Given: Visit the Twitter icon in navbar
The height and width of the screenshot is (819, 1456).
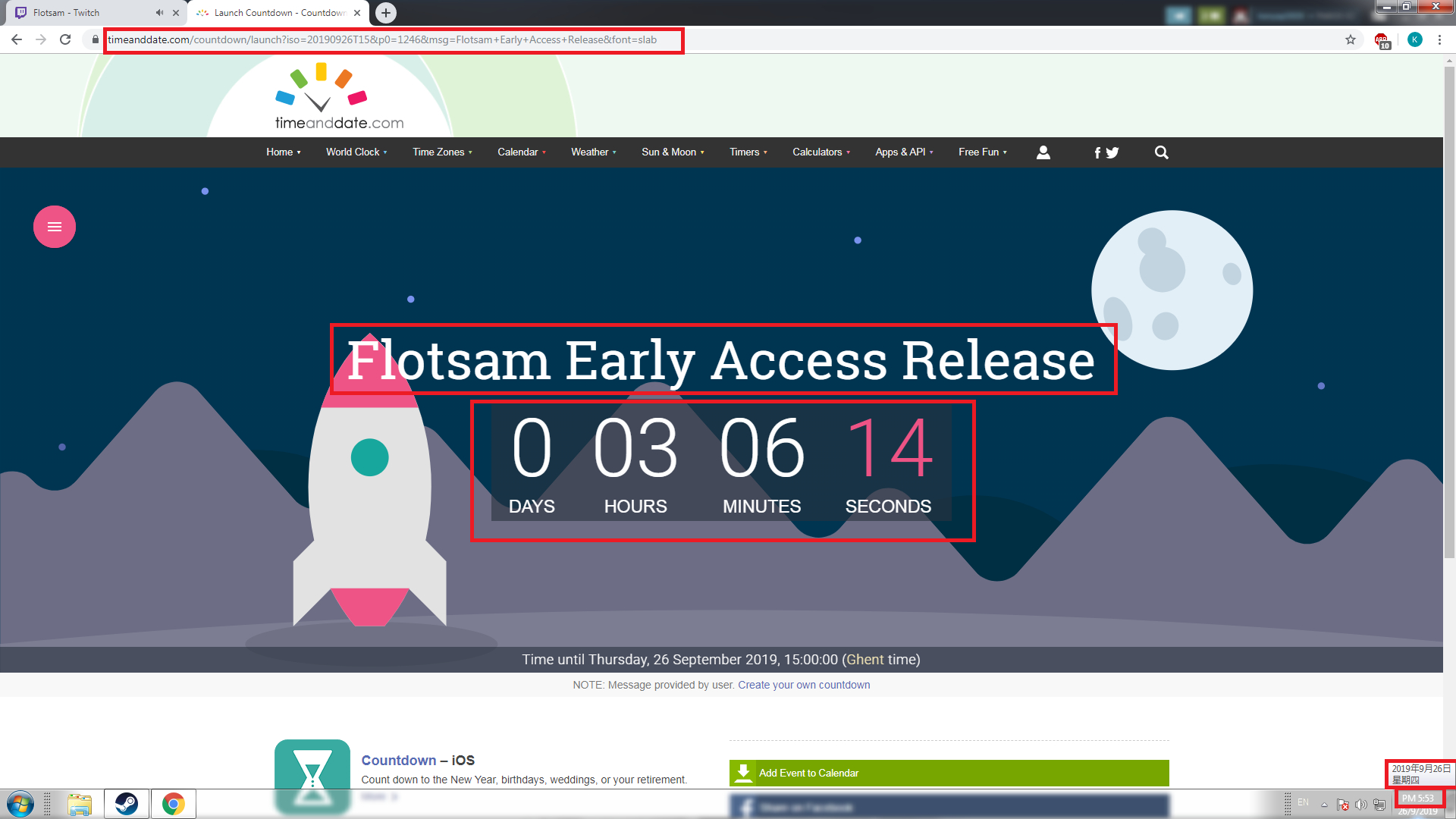Looking at the screenshot, I should coord(1112,152).
